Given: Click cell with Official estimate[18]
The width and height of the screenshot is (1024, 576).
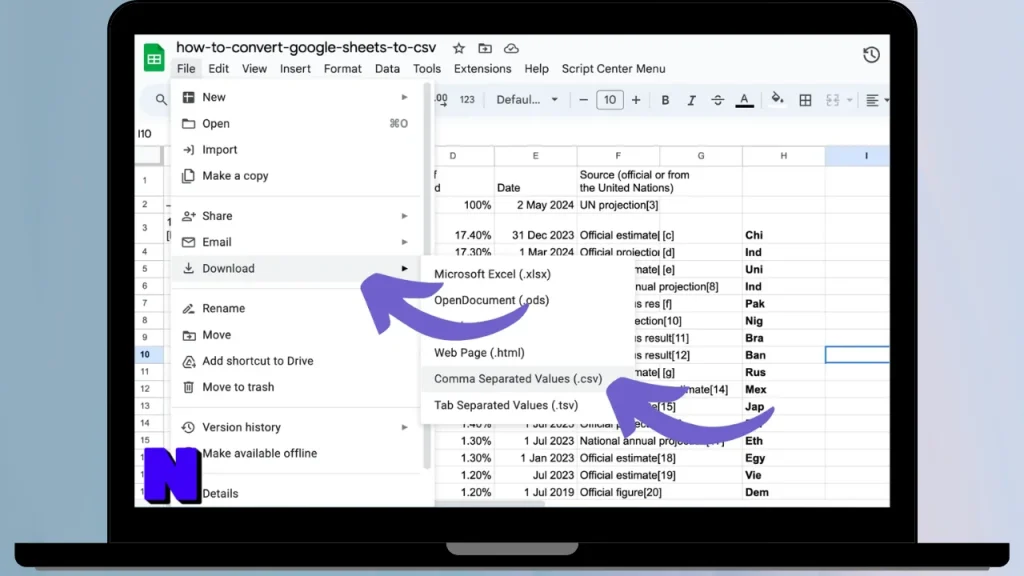Looking at the screenshot, I should pos(618,458).
